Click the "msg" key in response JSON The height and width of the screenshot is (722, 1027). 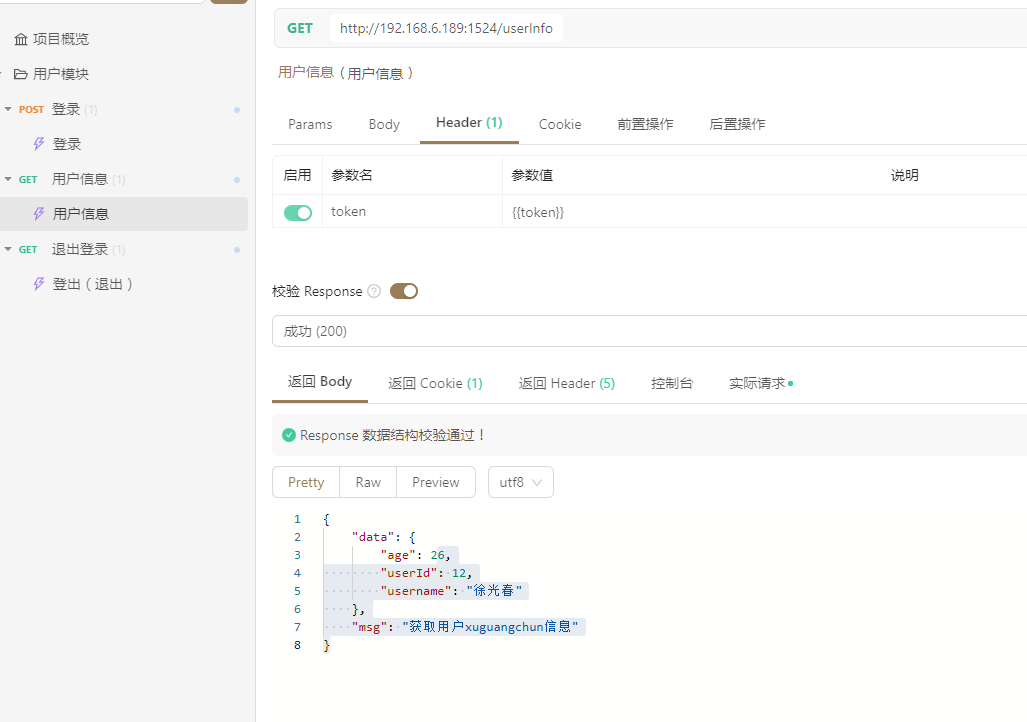[369, 627]
